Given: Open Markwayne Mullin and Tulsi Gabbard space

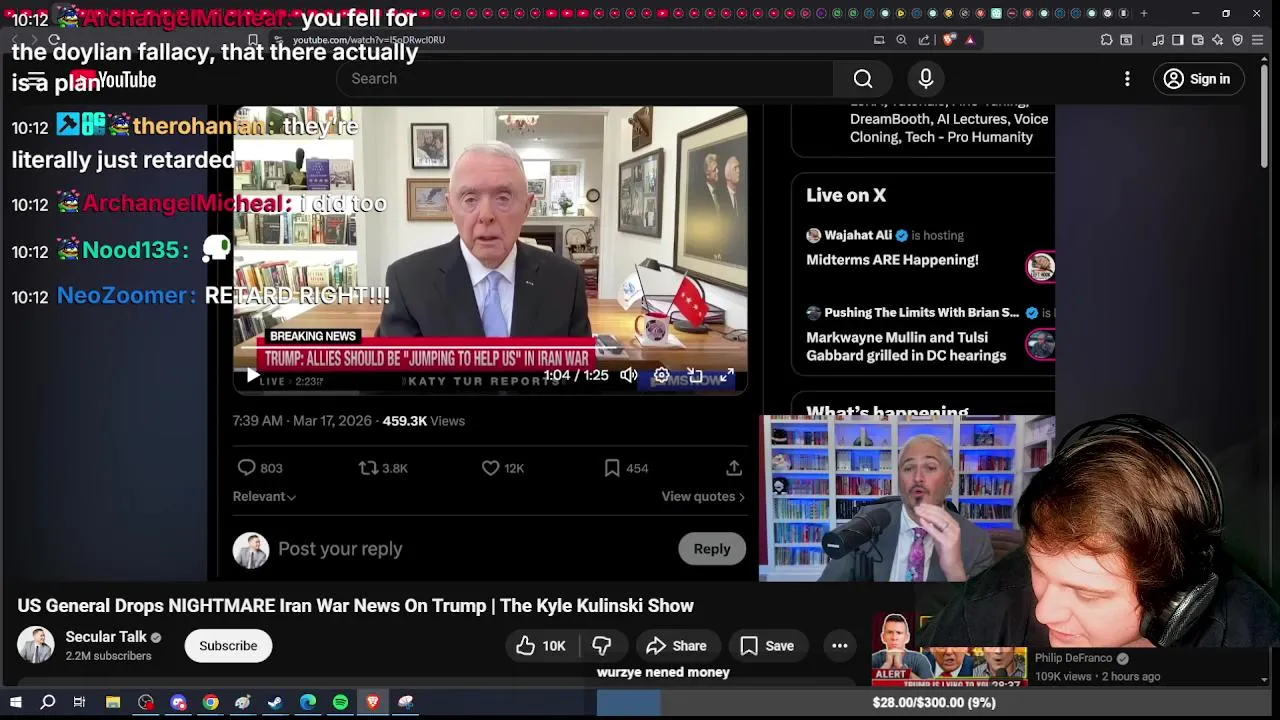Looking at the screenshot, I should point(906,346).
